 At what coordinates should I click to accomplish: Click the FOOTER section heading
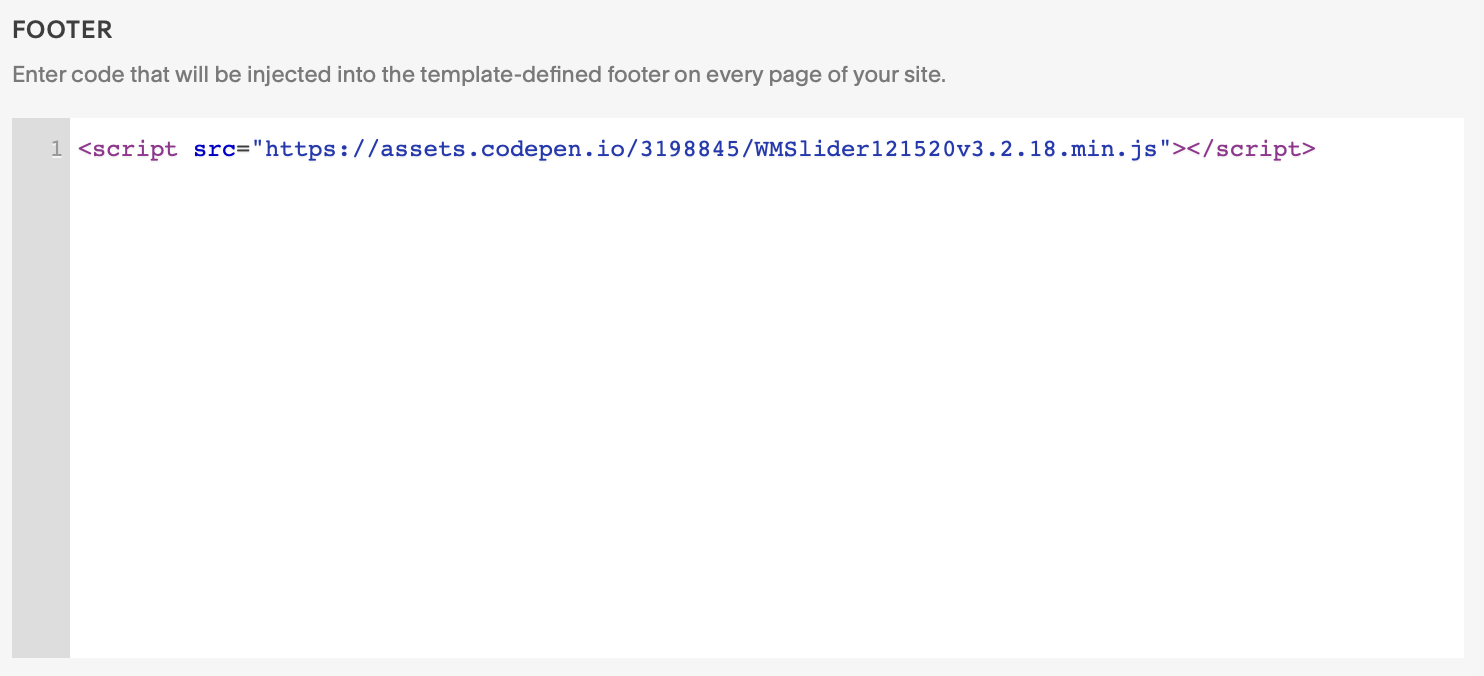coord(62,29)
